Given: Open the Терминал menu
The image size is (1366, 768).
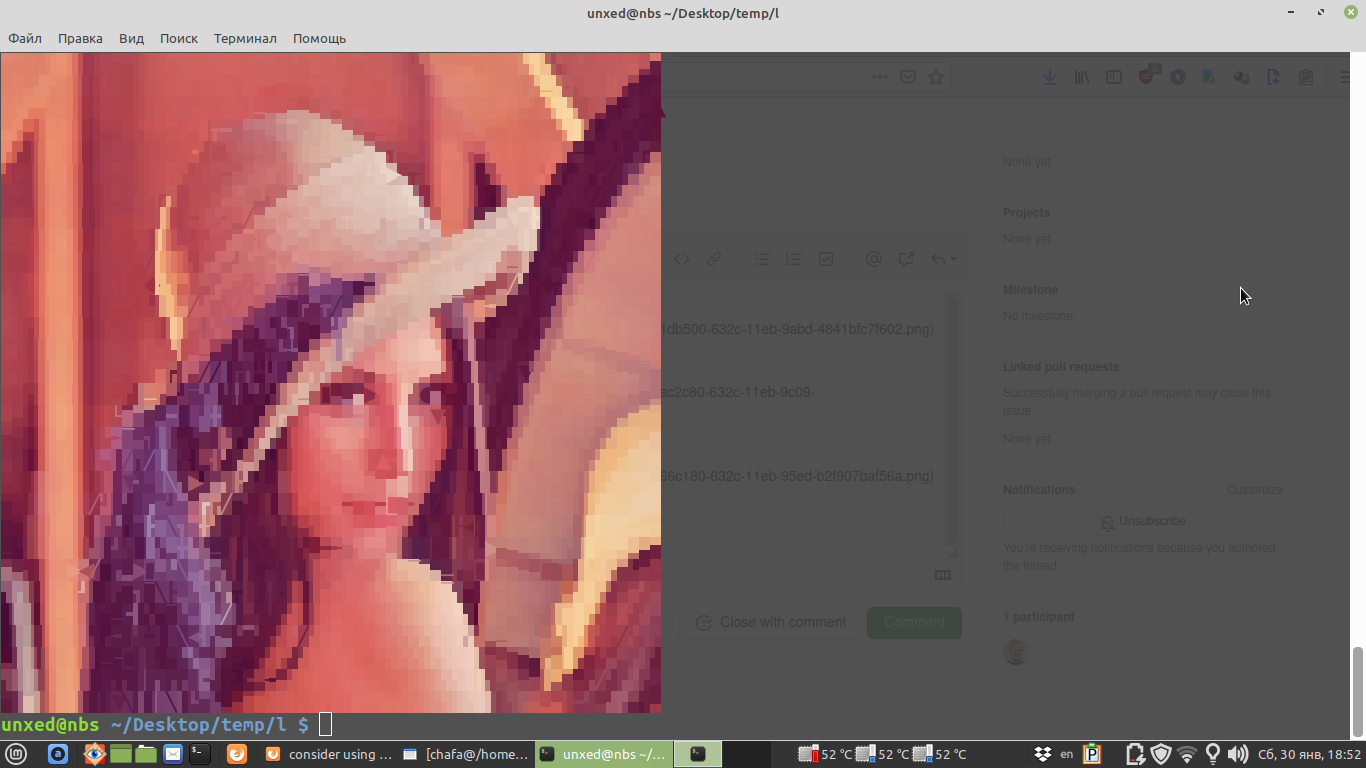Looking at the screenshot, I should click(245, 38).
